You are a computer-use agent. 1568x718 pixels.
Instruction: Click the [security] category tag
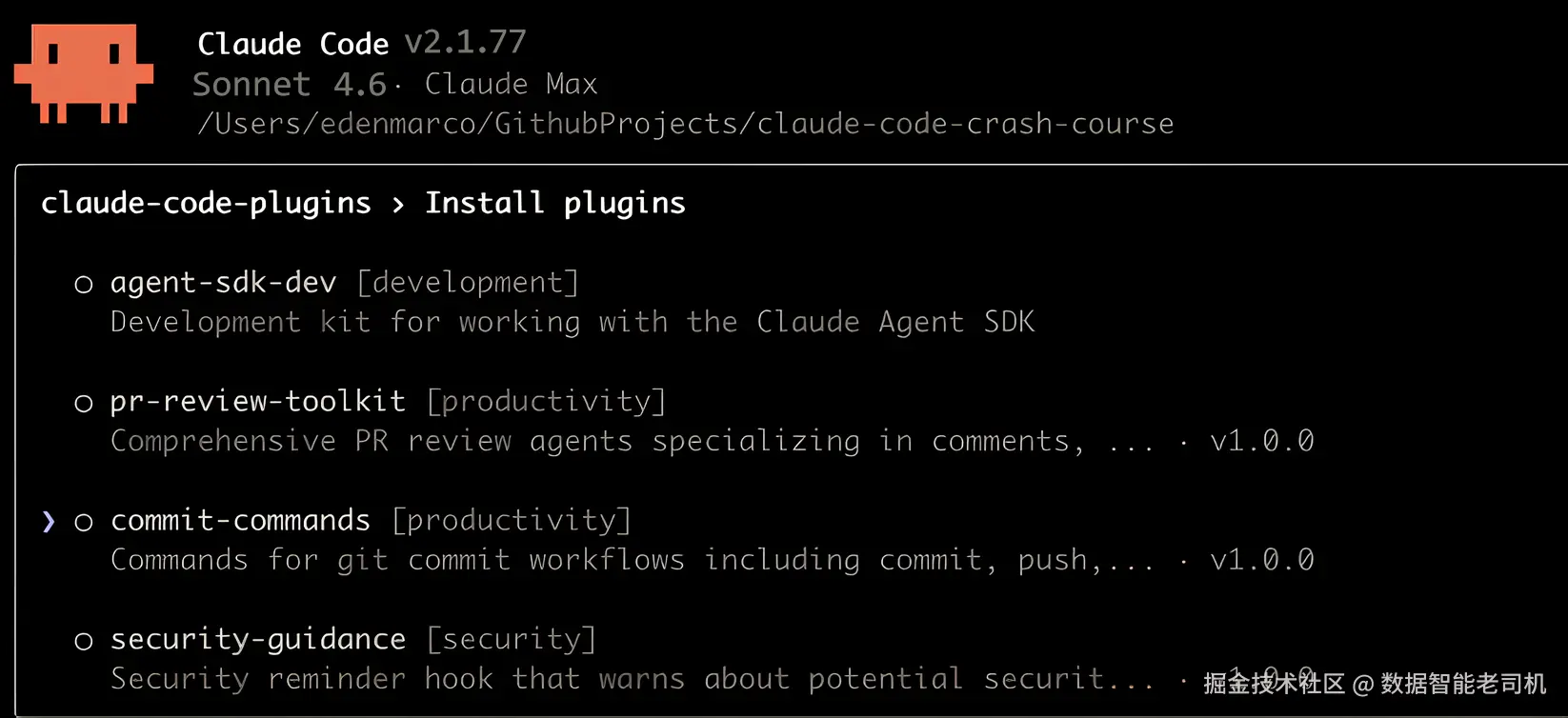[x=511, y=640]
